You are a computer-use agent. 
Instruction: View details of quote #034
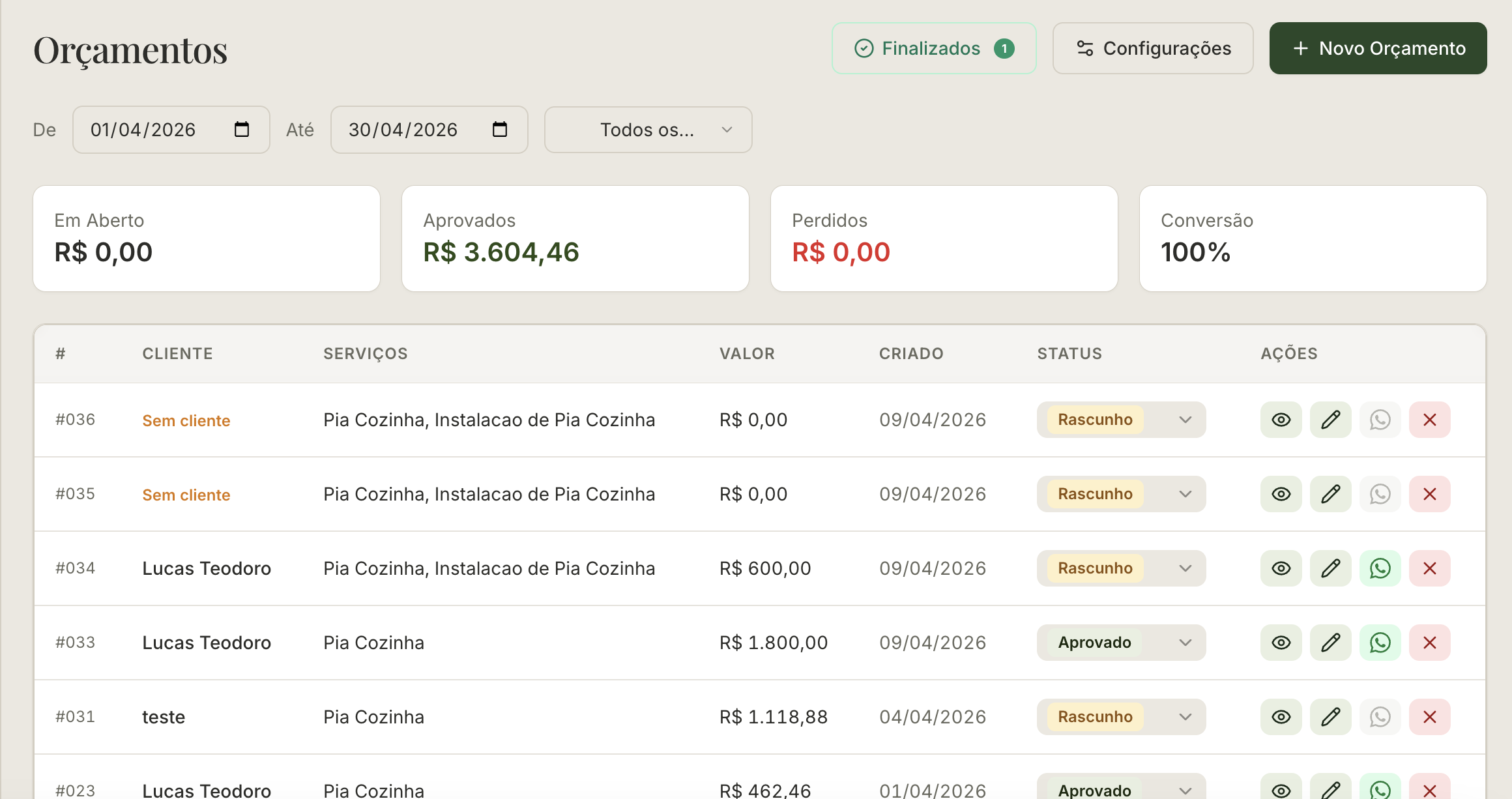pyautogui.click(x=1281, y=568)
